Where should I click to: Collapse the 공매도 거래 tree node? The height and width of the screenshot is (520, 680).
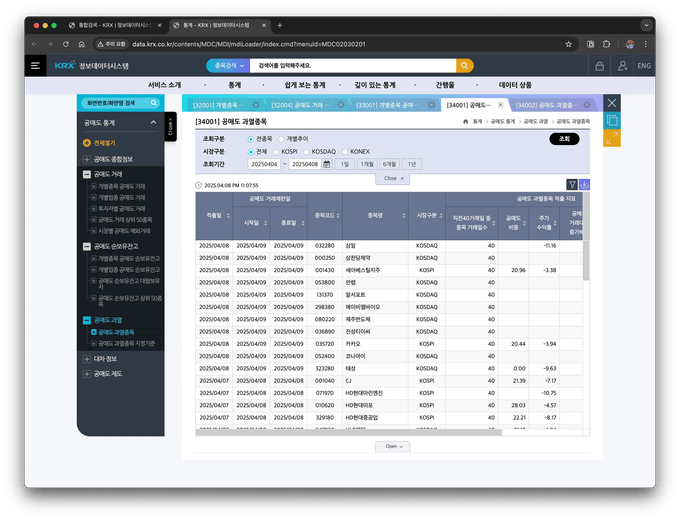[87, 174]
